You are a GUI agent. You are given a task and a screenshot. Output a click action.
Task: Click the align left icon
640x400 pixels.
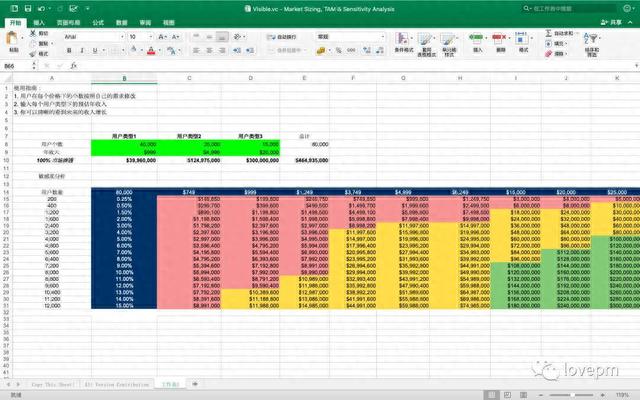(x=196, y=51)
